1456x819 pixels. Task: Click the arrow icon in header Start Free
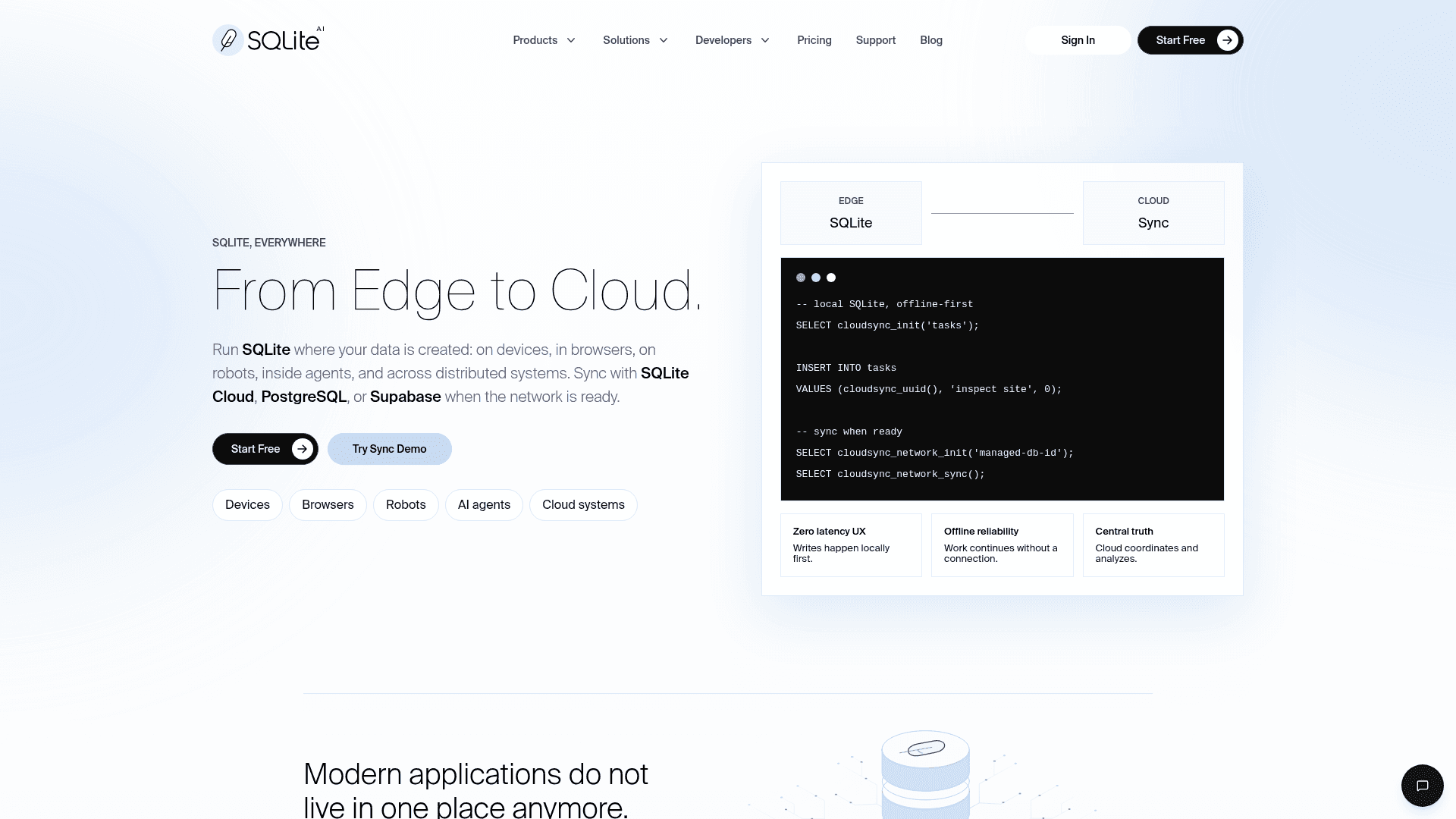coord(1227,40)
